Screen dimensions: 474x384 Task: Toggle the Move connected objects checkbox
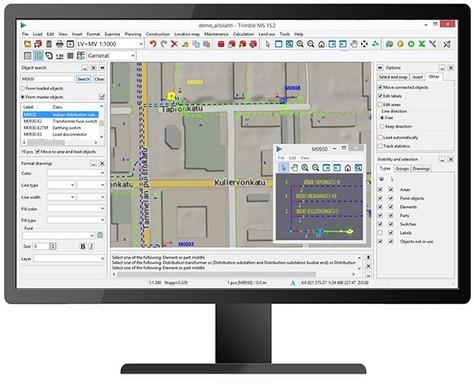click(x=380, y=87)
